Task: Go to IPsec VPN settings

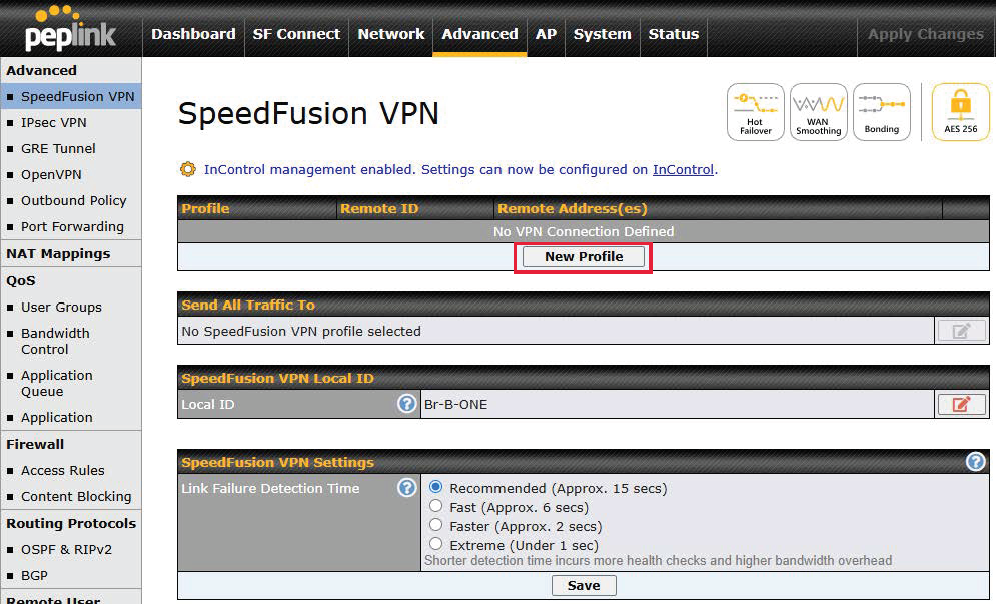Action: pyautogui.click(x=53, y=123)
